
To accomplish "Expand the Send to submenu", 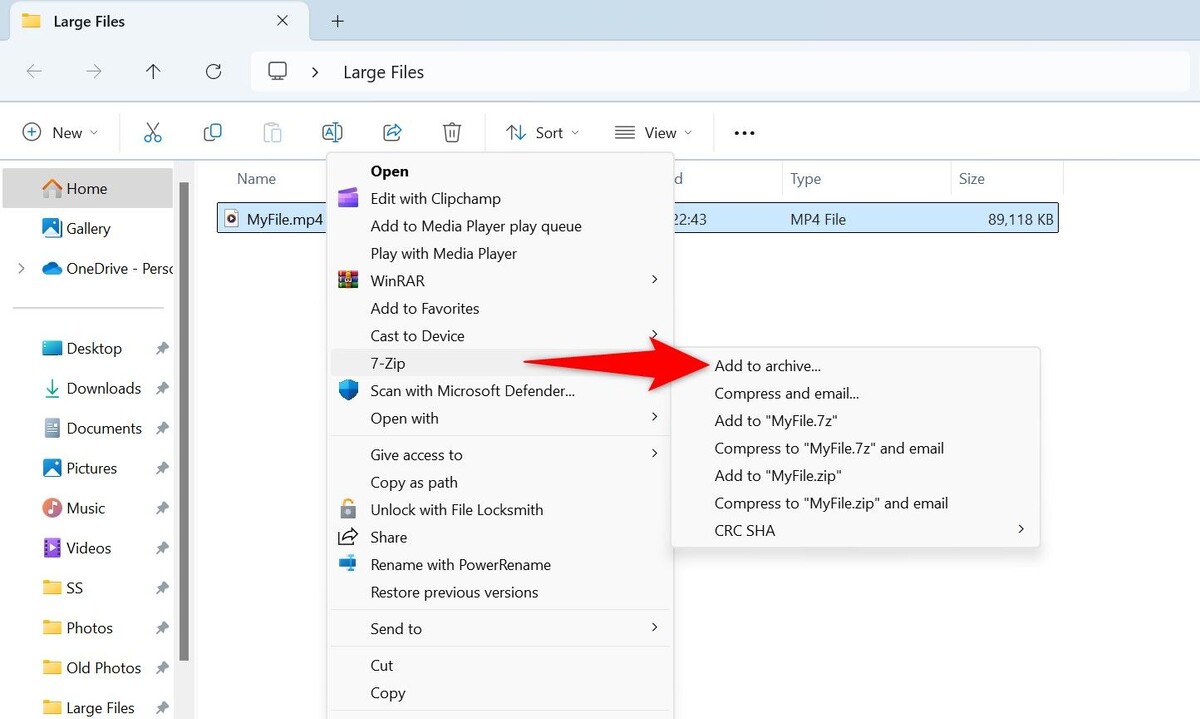I will tap(655, 628).
